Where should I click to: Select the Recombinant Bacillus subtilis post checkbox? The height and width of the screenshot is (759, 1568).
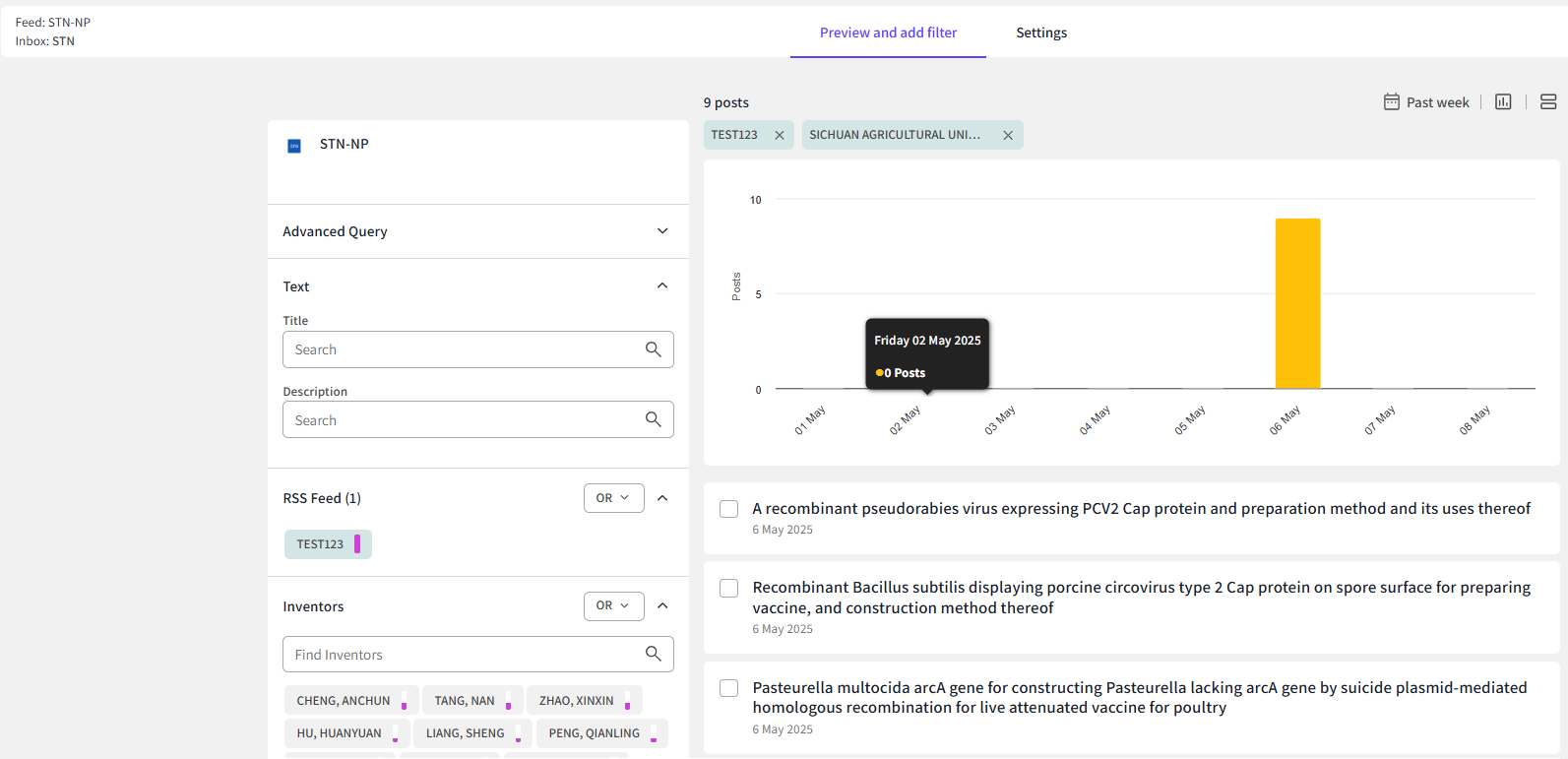click(x=728, y=588)
